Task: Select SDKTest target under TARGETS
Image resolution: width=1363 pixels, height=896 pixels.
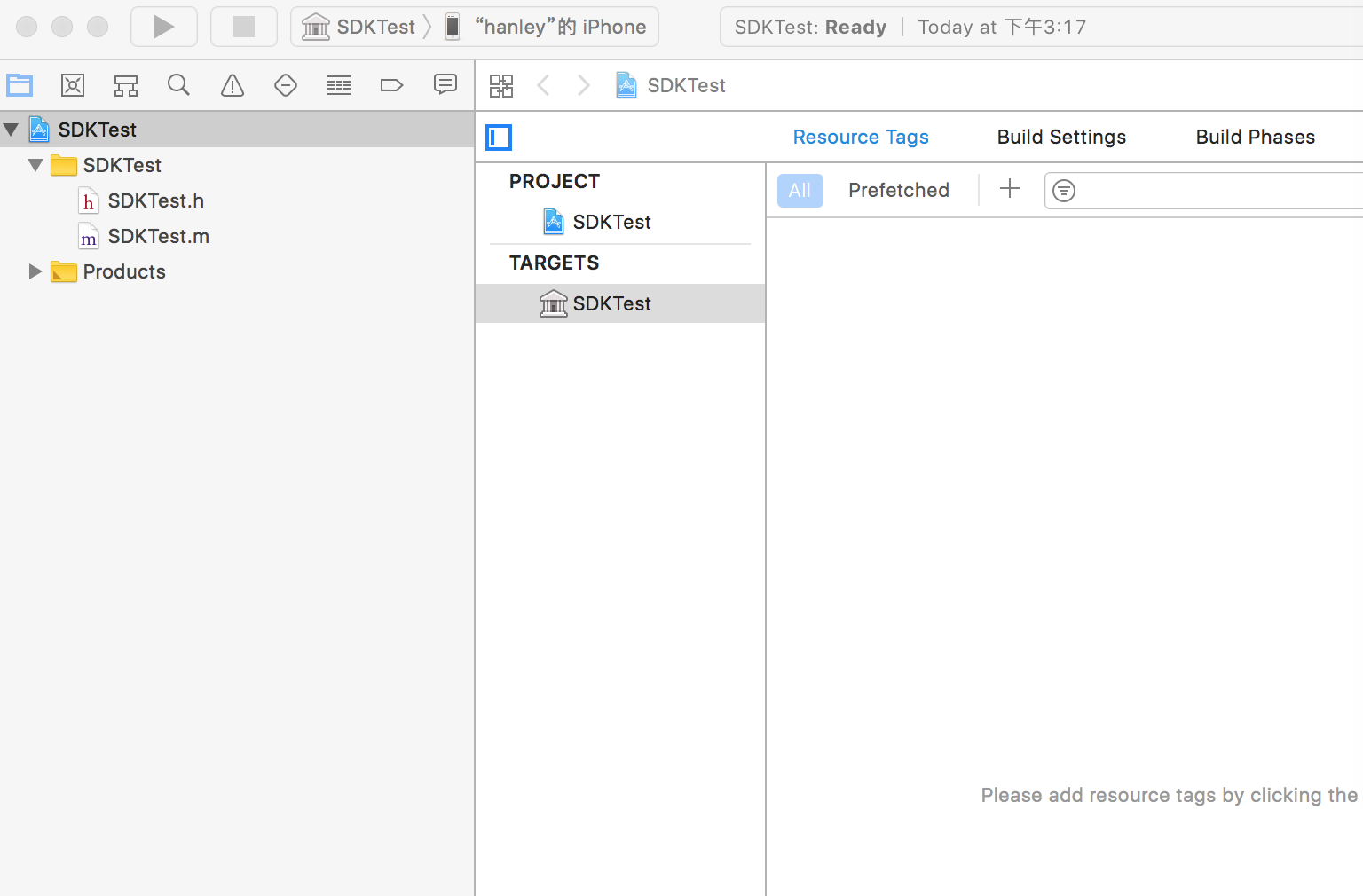Action: [620, 303]
